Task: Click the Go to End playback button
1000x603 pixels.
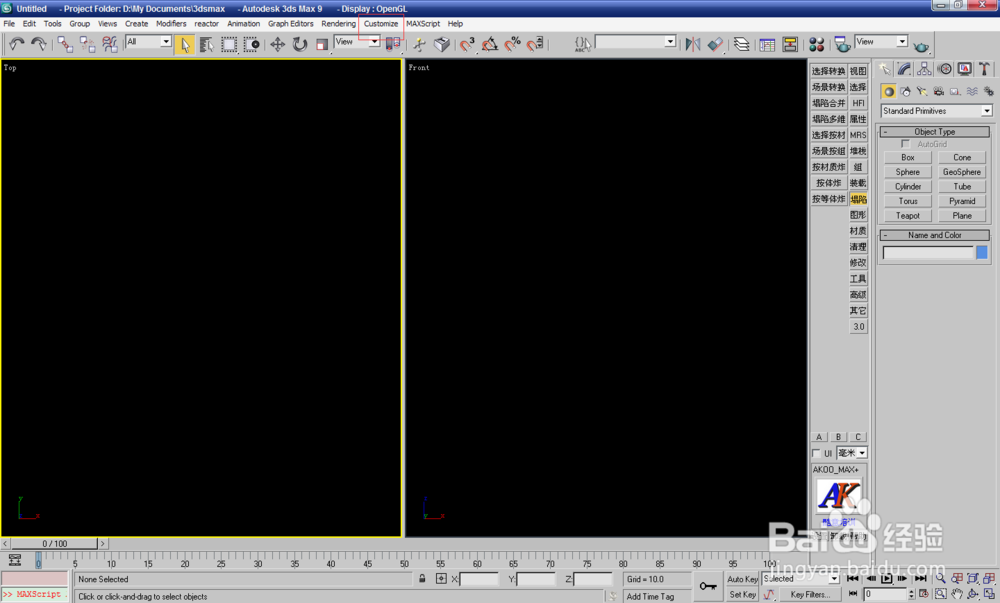Action: click(921, 579)
